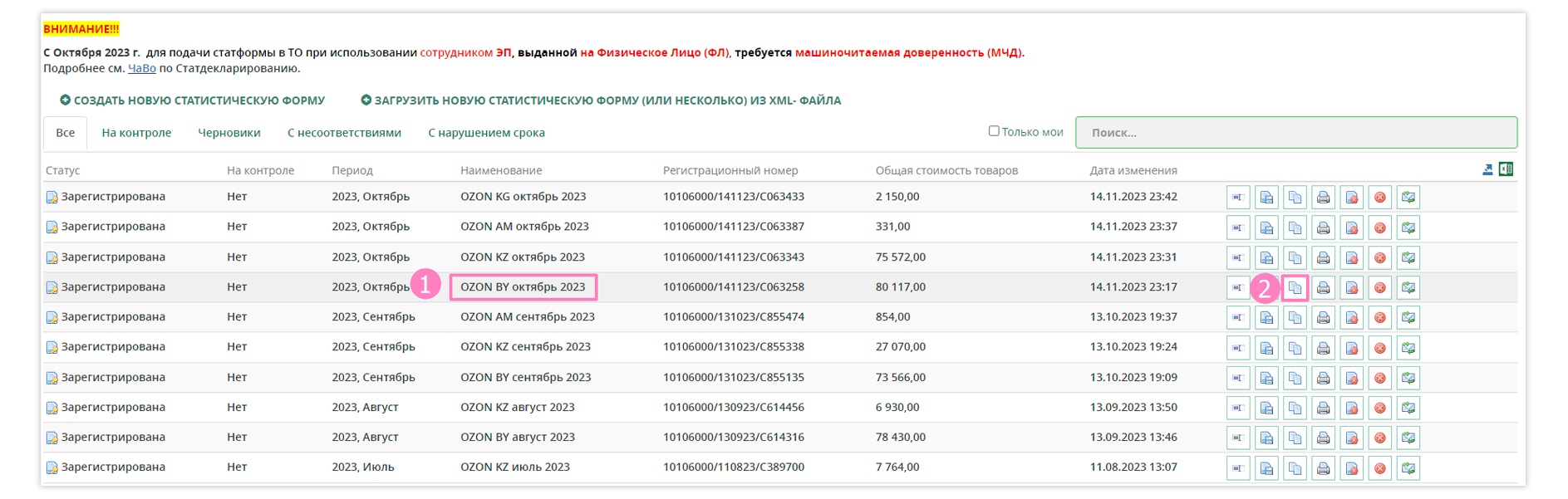Click the name 'OZON AM октябрь 2023'
This screenshot has height=499, width=1568.
pos(524,227)
